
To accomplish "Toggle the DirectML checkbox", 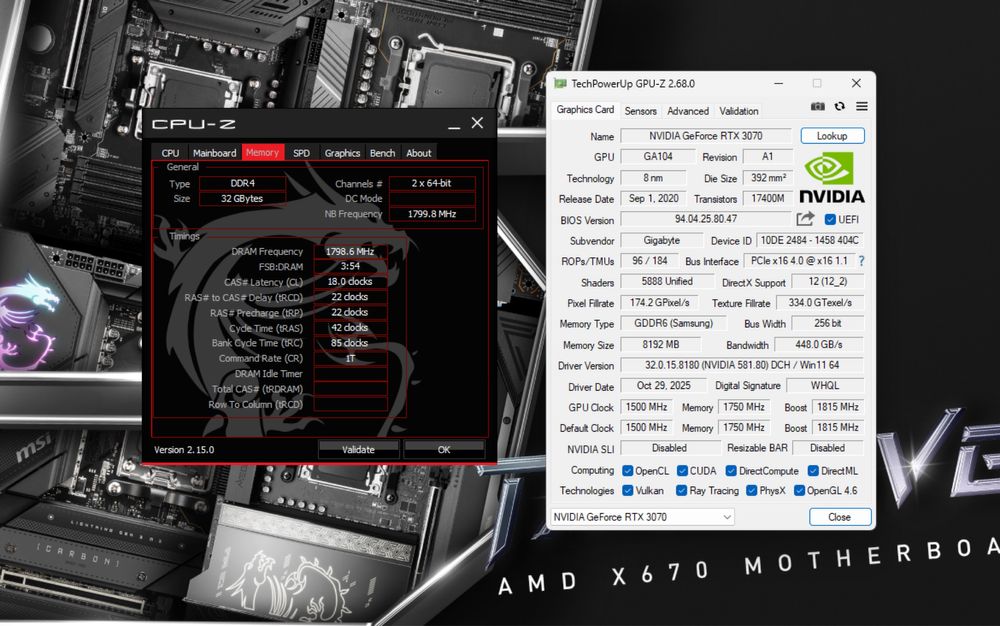I will tap(812, 470).
